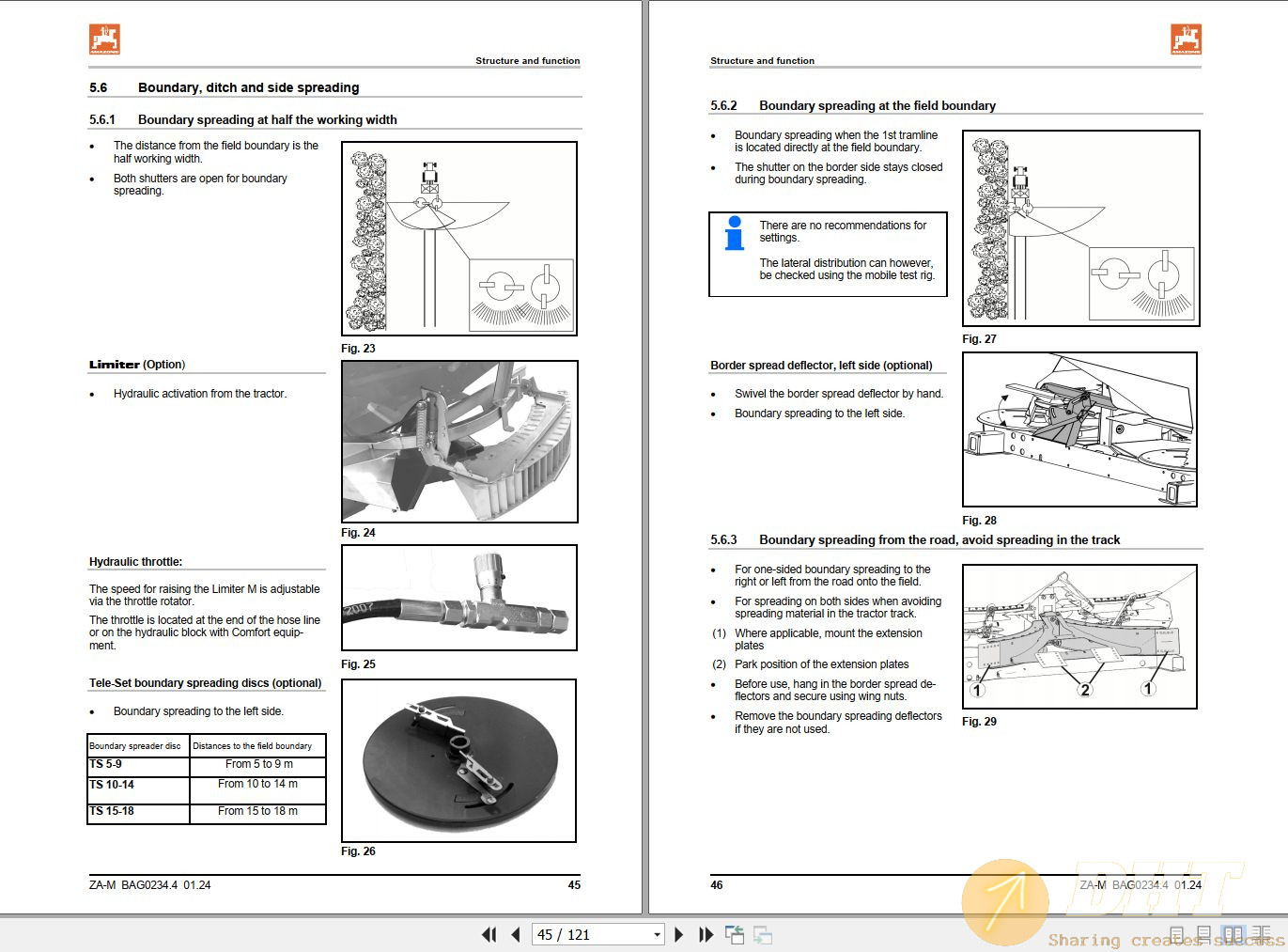Click heading '5.6 Boundary, ditch and side spreading'
The height and width of the screenshot is (952, 1288).
[225, 87]
